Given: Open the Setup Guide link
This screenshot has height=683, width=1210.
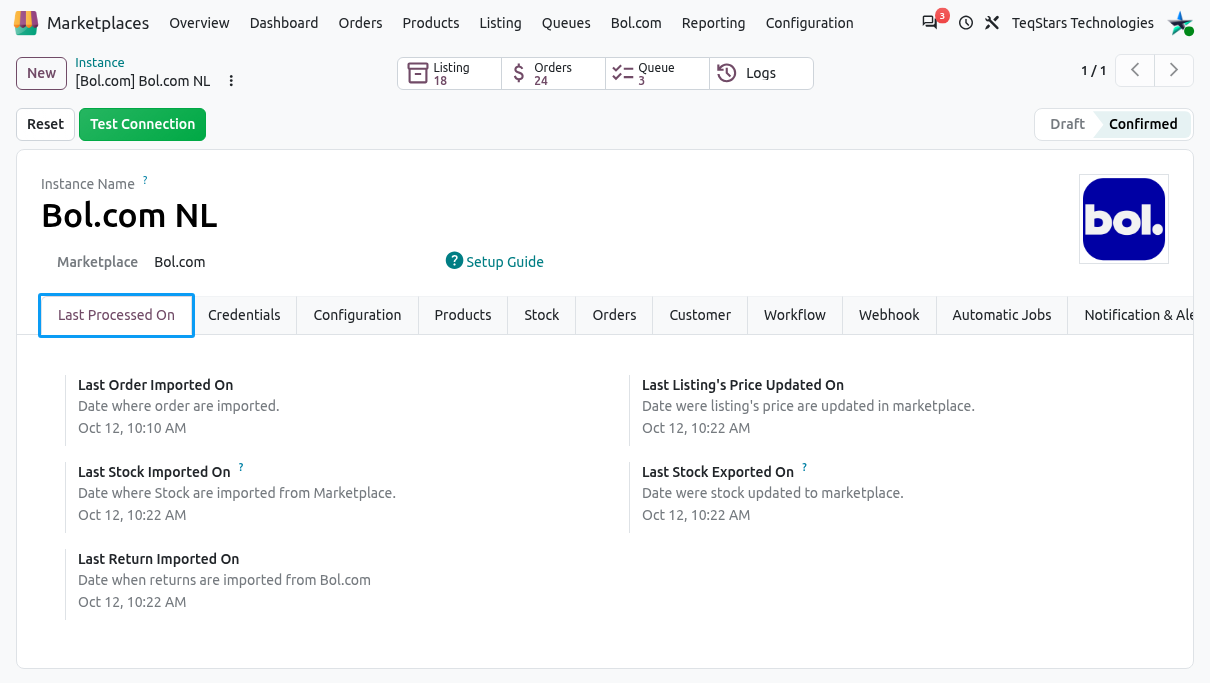Looking at the screenshot, I should (x=505, y=262).
